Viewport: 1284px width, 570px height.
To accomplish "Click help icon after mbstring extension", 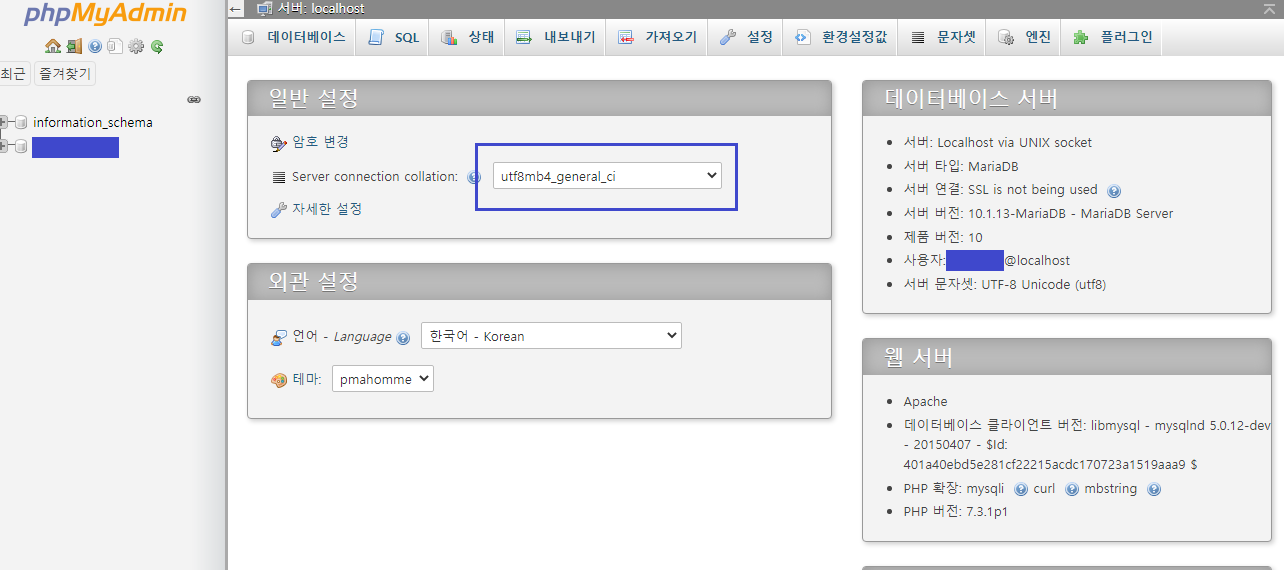I will tap(1154, 489).
